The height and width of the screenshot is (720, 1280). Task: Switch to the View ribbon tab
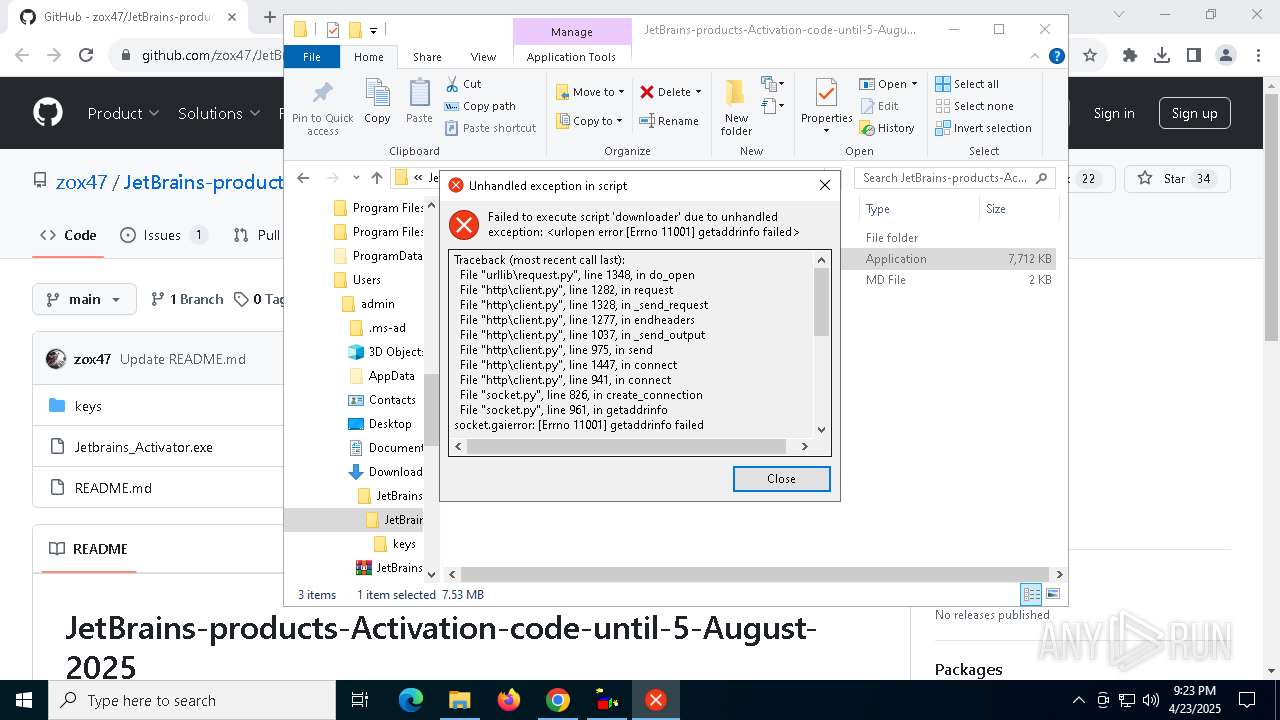pos(483,57)
